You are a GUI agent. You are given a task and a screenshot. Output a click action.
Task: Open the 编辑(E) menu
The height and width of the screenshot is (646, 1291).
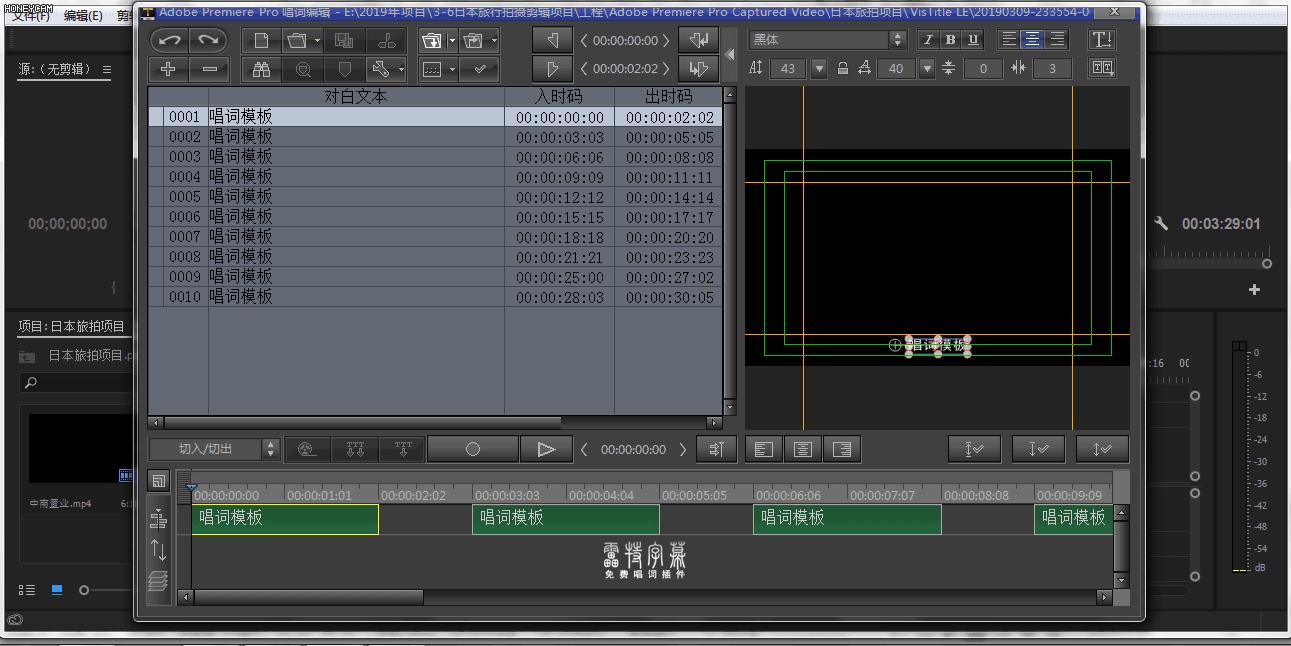83,15
